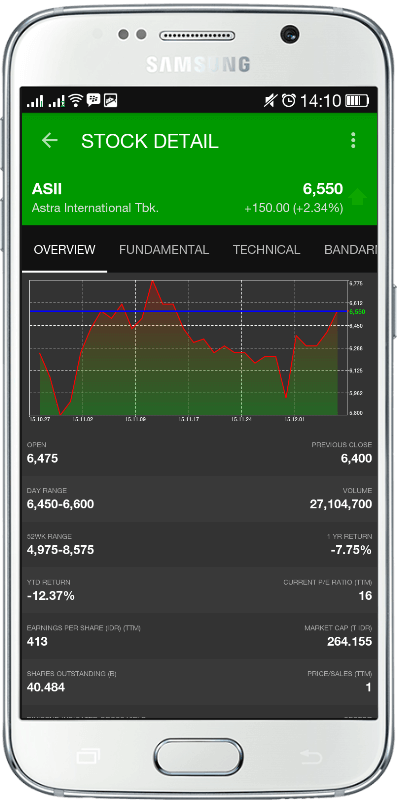Tap the hardware back key
Image resolution: width=397 pixels, height=800 pixels.
[311, 756]
